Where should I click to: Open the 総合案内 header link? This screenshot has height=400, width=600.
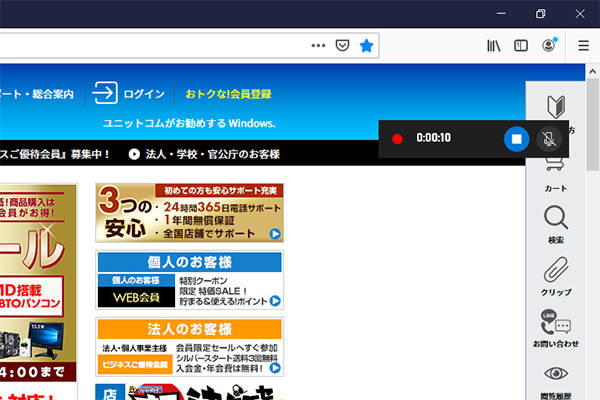(53, 94)
